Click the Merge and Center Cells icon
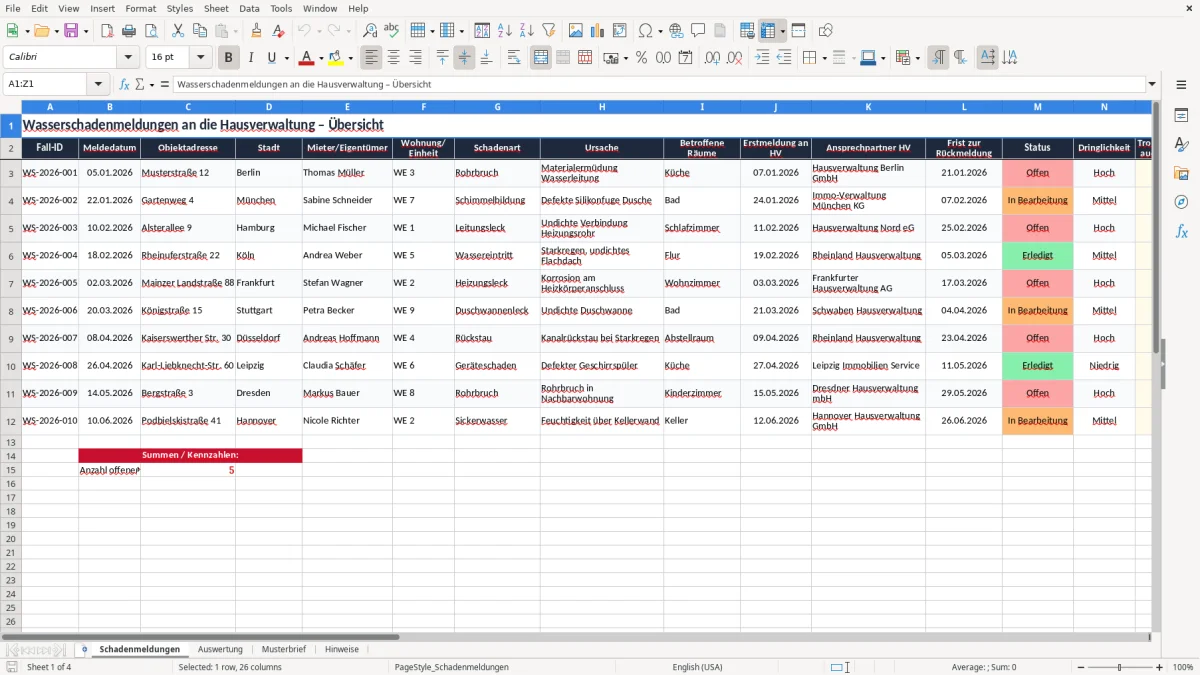The image size is (1200, 675). point(541,58)
